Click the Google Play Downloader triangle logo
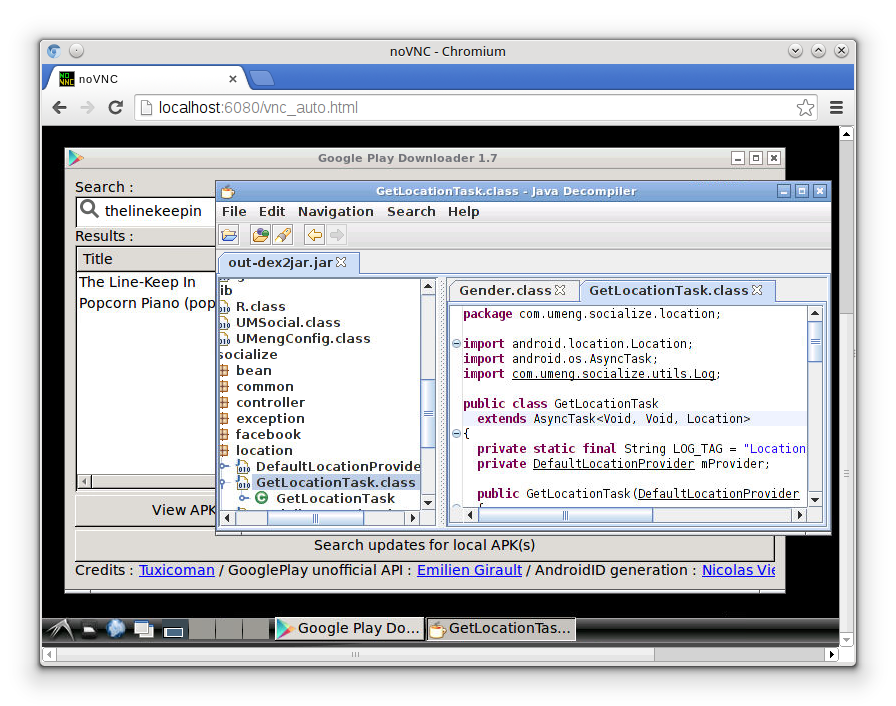Viewport: 896px width, 706px height. (76, 158)
